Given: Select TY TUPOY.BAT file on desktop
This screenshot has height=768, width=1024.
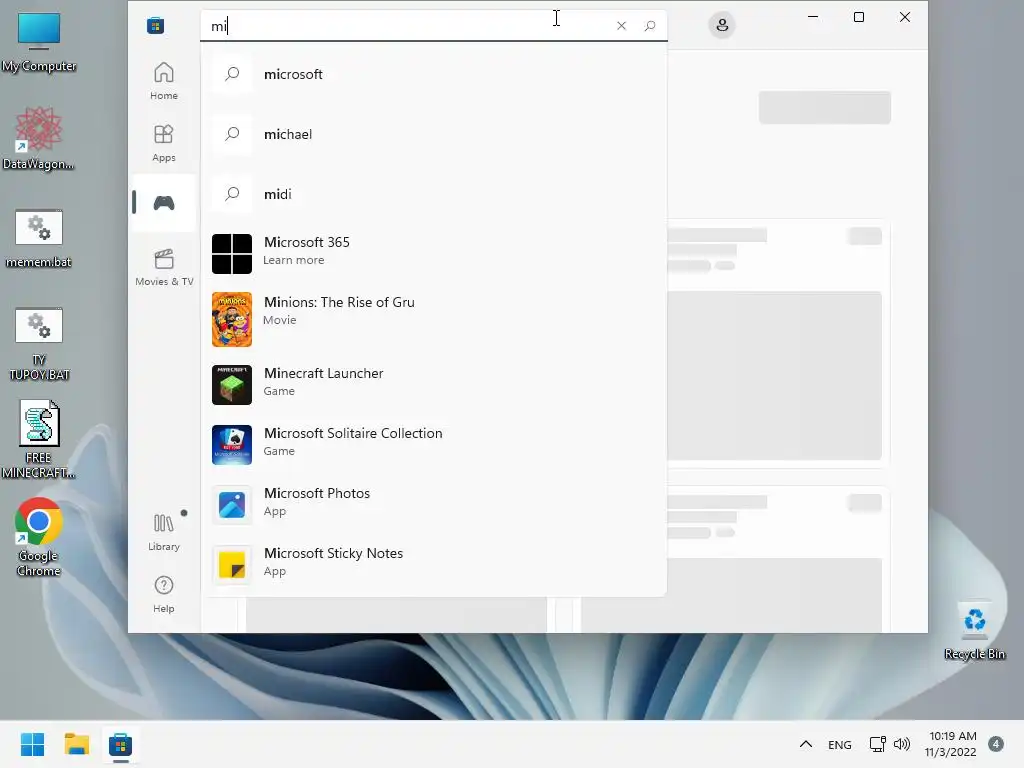Looking at the screenshot, I should point(39,344).
